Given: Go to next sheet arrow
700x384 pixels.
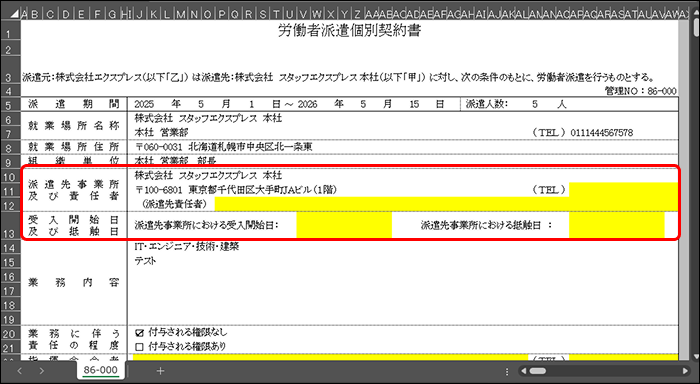Looking at the screenshot, I should point(42,371).
